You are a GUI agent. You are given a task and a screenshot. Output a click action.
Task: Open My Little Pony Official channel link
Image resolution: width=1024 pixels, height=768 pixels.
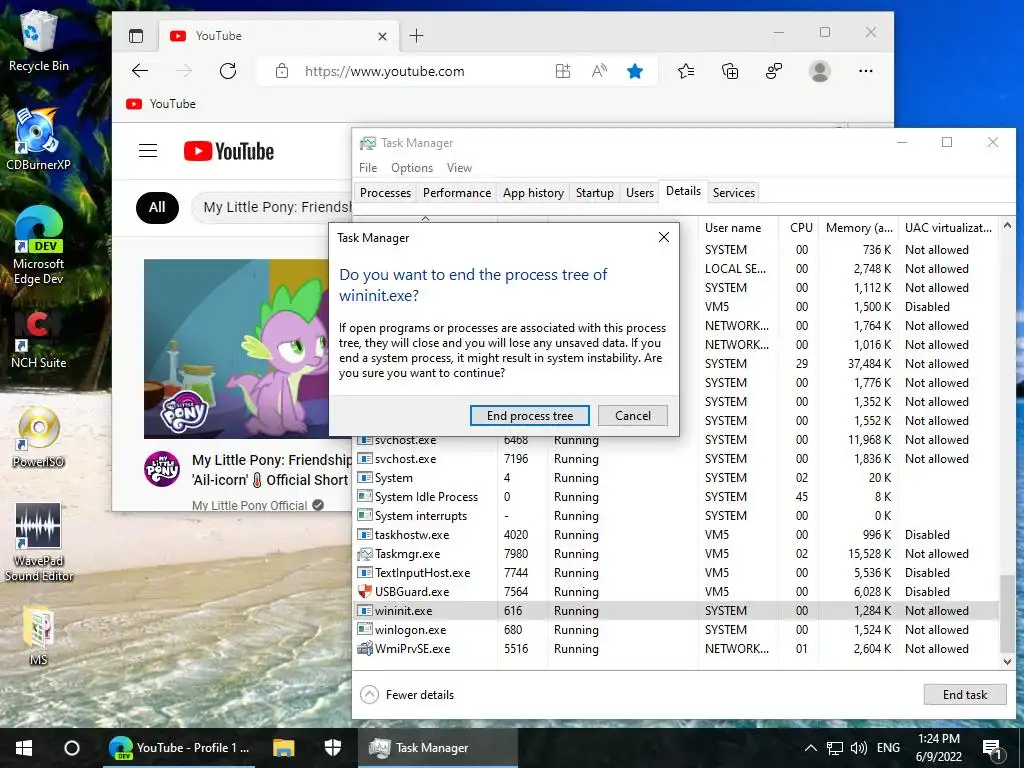pyautogui.click(x=249, y=505)
